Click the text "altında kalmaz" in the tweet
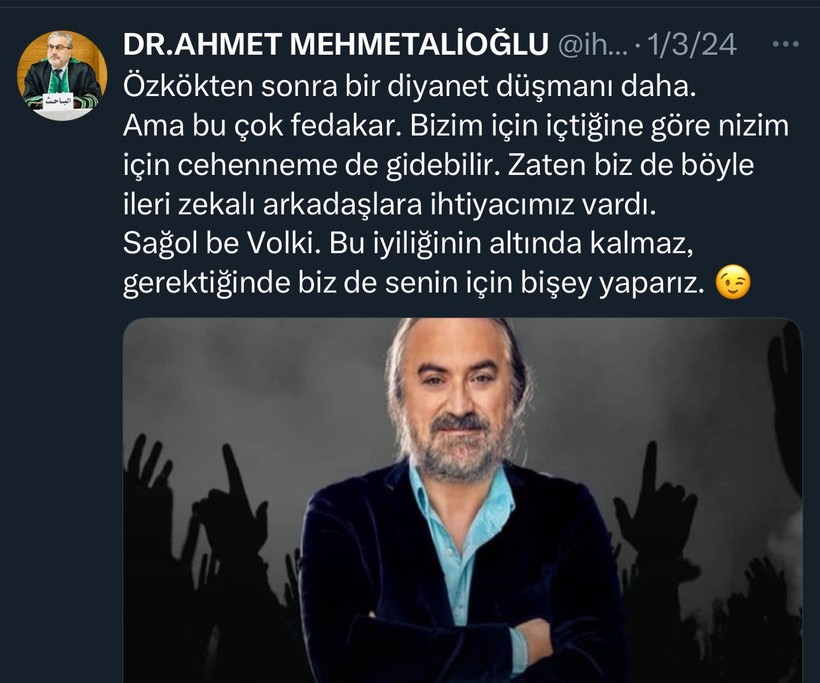Viewport: 820px width, 683px height. pos(591,244)
